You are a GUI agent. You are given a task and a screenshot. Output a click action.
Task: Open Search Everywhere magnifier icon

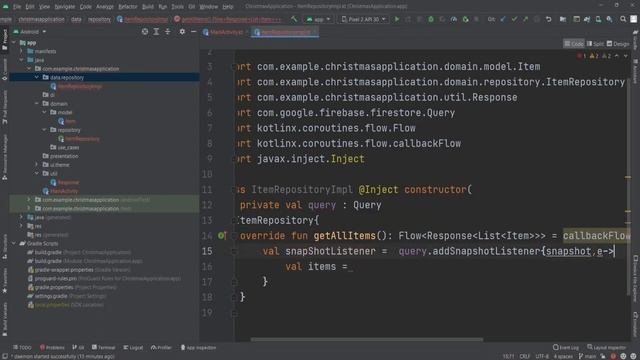623,19
